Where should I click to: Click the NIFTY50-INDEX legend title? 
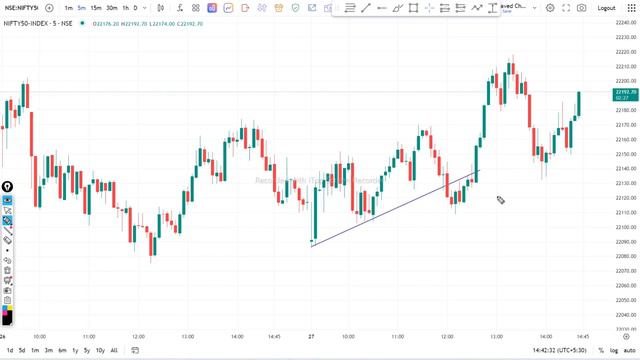[x=38, y=24]
